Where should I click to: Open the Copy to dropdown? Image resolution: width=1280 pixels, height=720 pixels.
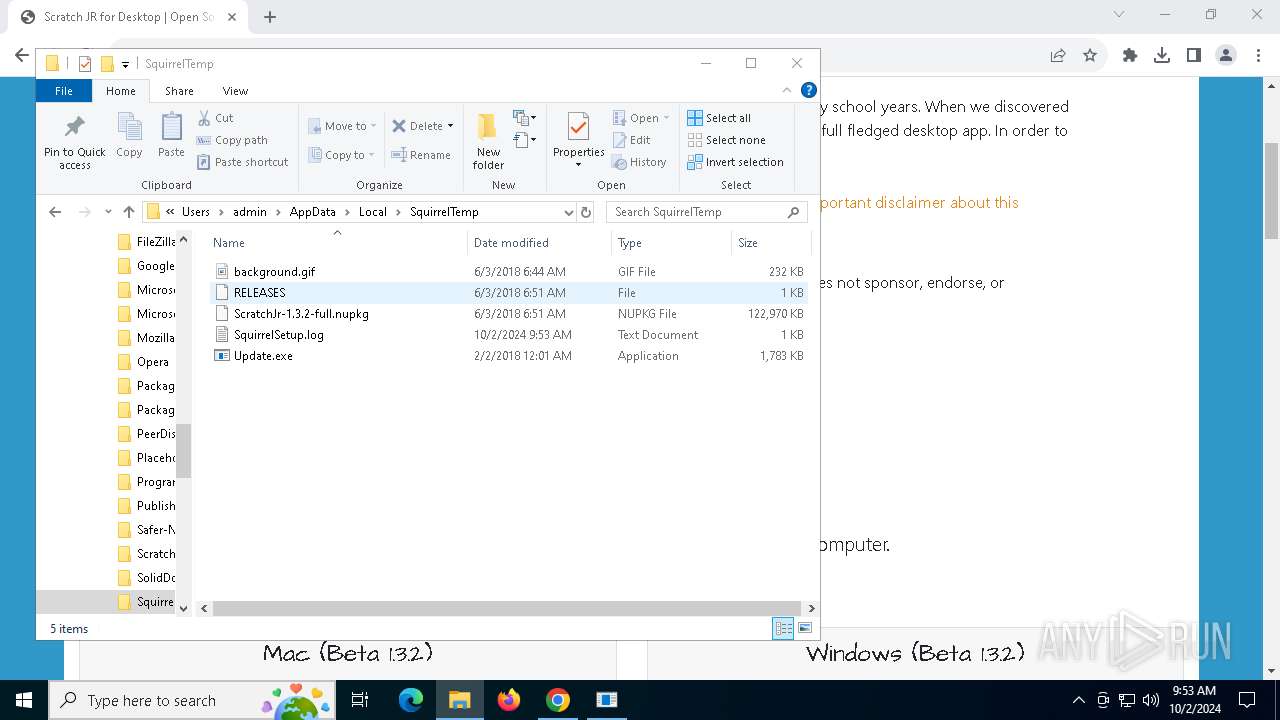[342, 155]
